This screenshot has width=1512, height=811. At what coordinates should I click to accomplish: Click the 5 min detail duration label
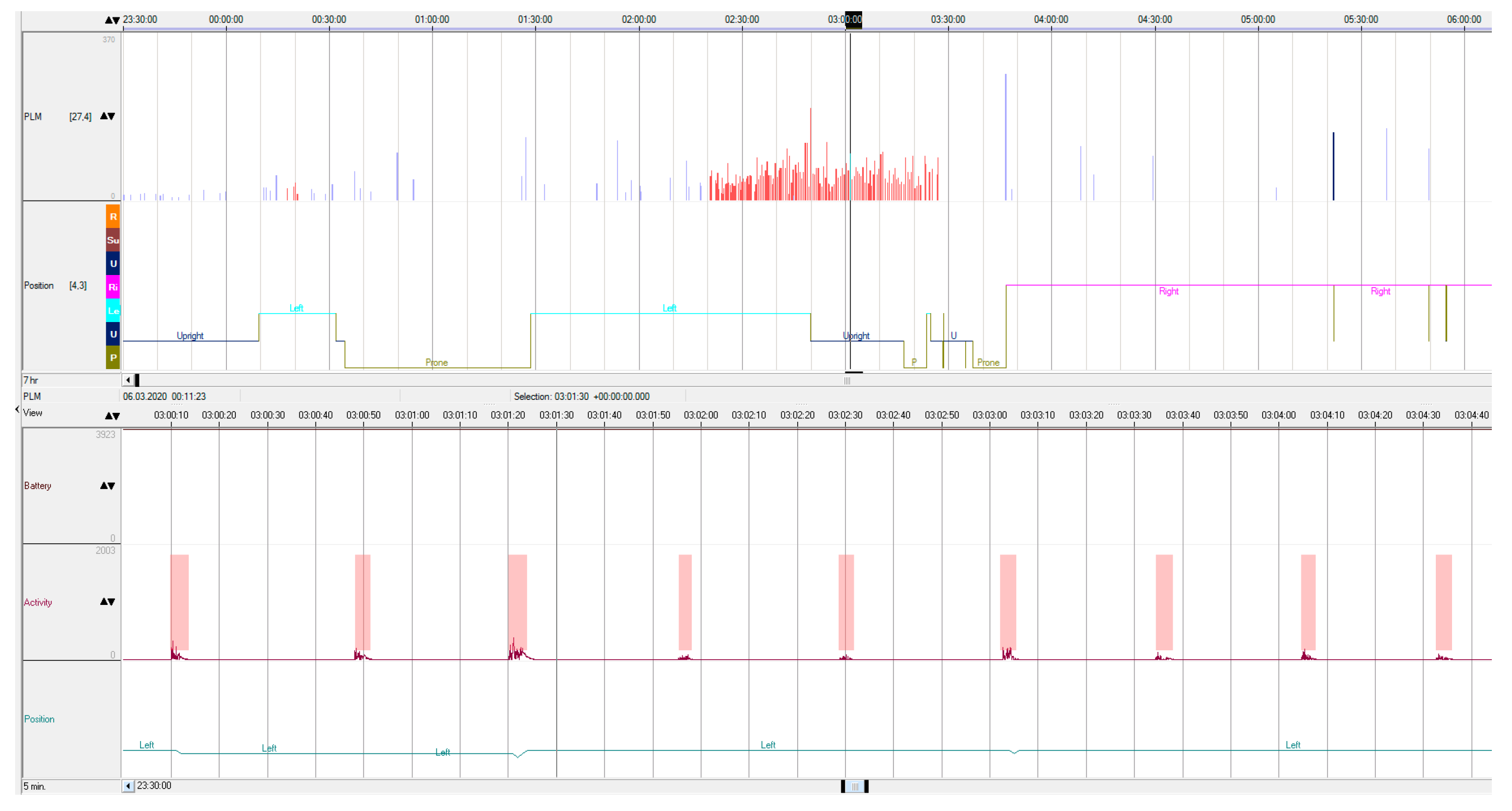tap(34, 786)
